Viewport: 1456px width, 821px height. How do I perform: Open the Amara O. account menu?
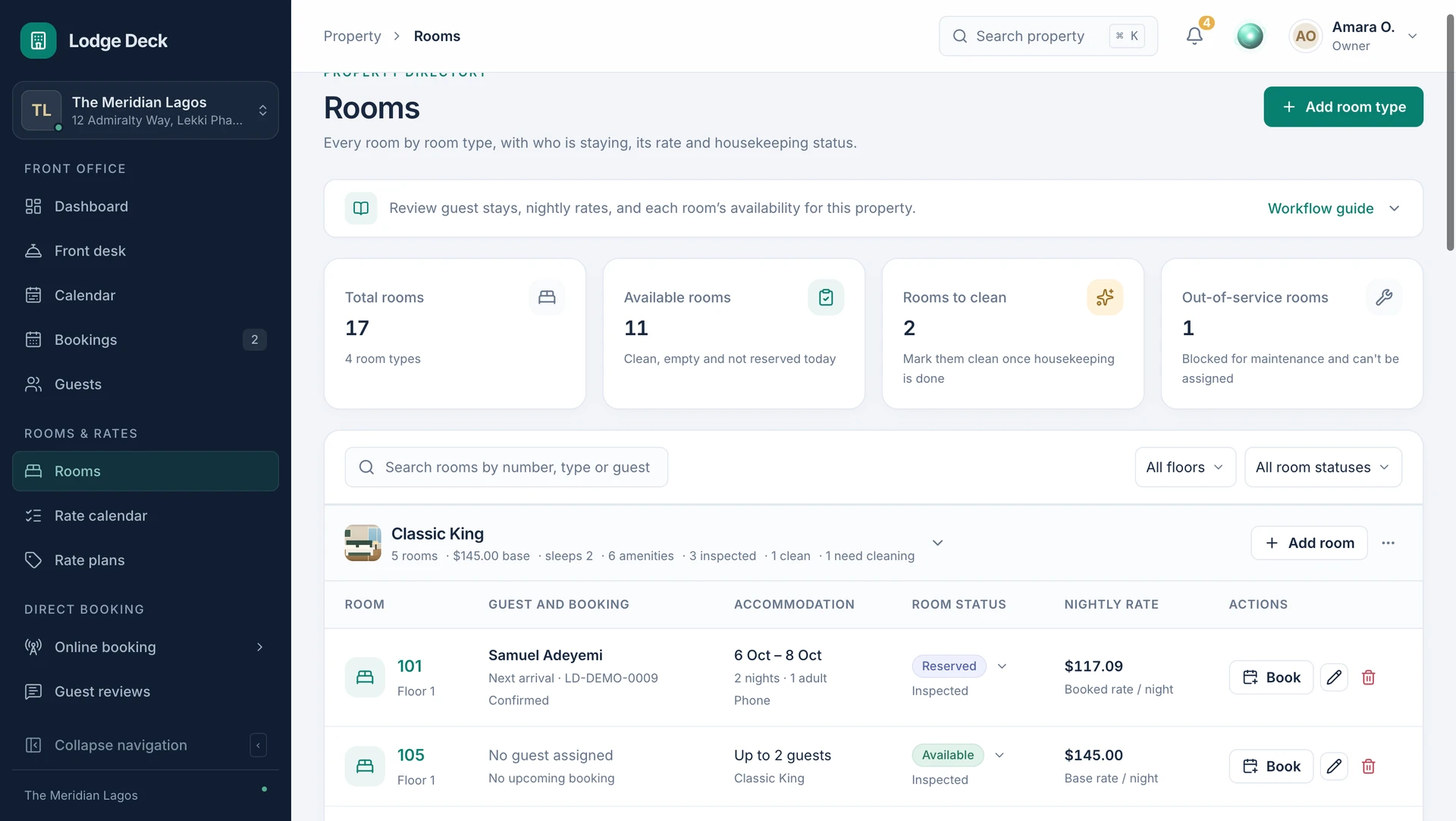(1354, 36)
